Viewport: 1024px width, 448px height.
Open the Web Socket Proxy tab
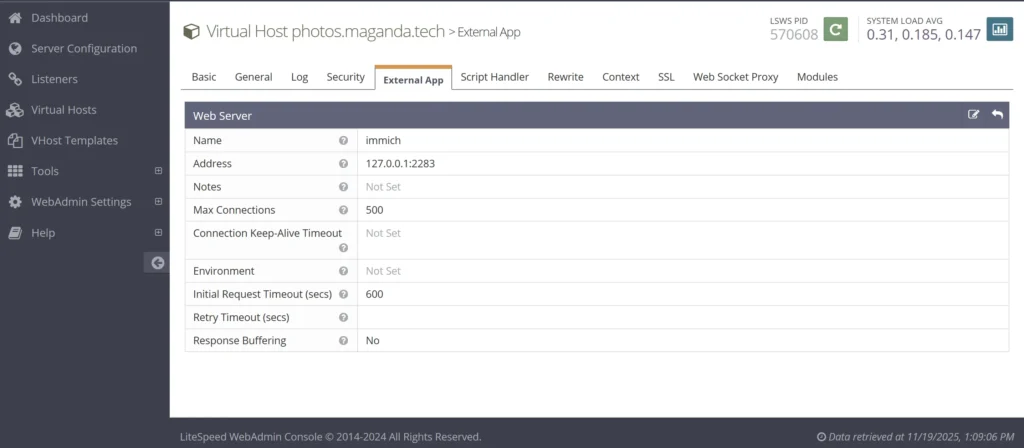tap(735, 77)
